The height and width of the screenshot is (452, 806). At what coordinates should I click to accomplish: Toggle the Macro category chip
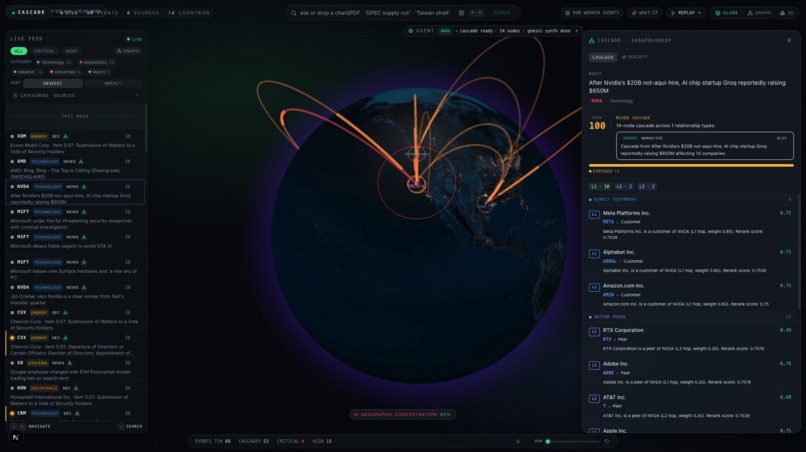pyautogui.click(x=99, y=72)
